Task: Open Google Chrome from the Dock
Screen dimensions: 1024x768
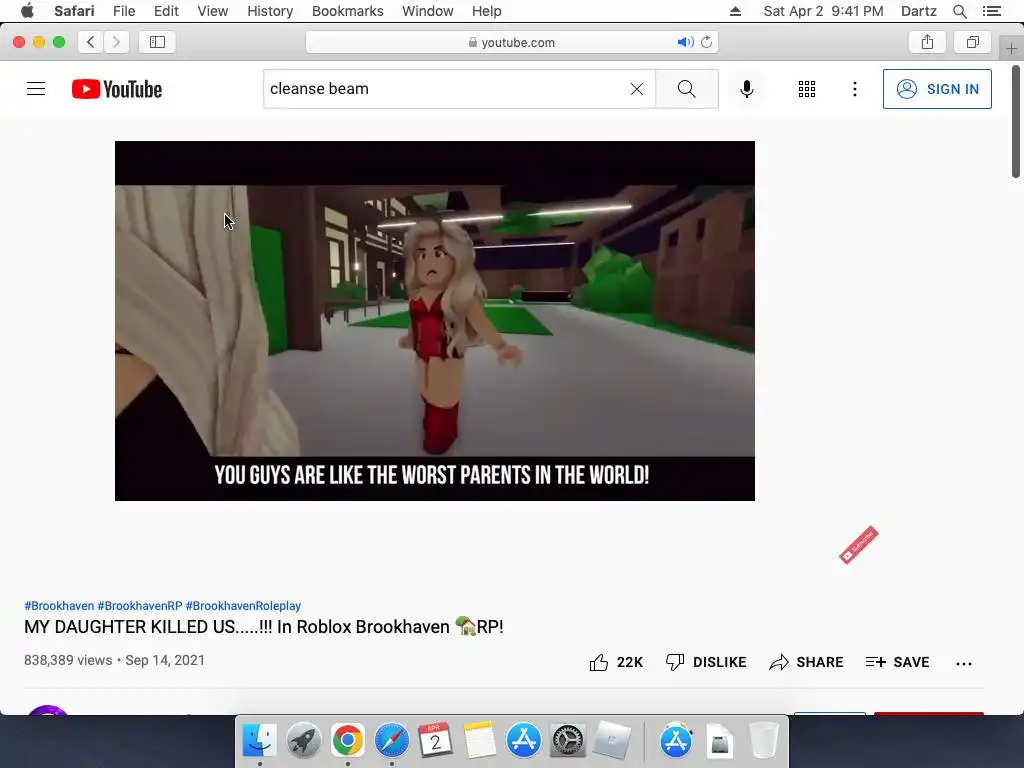Action: (x=347, y=741)
